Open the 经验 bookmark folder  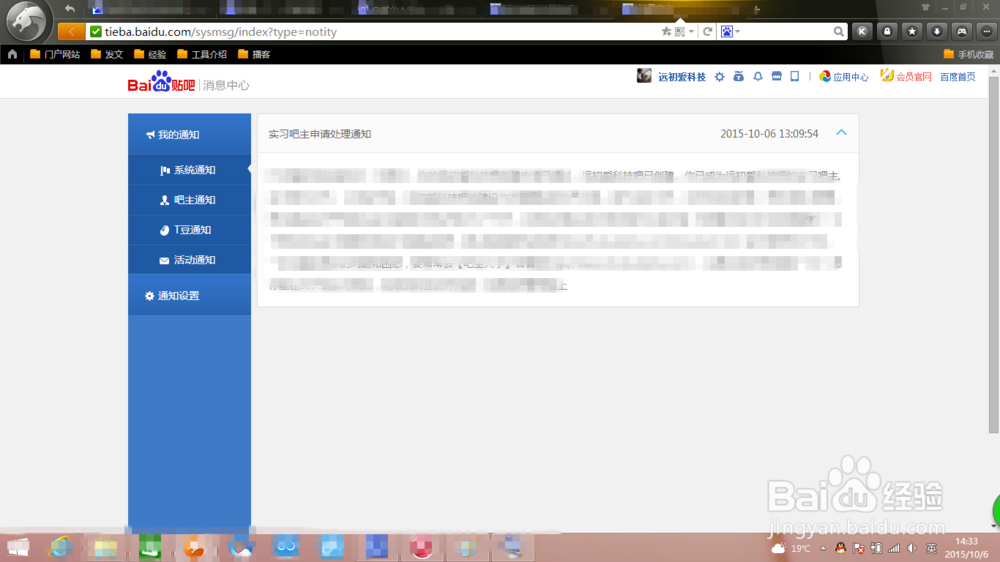(x=151, y=54)
